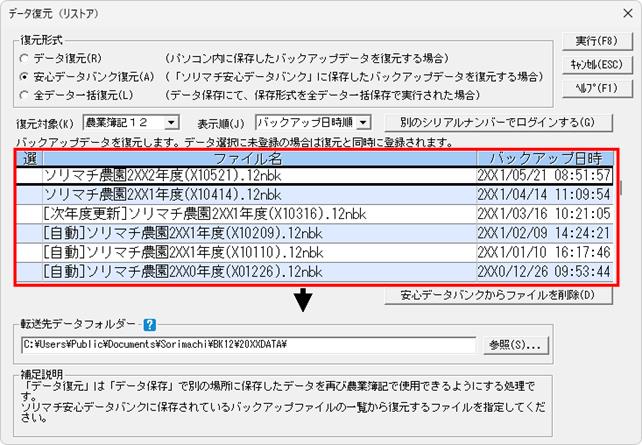Select row ソリマチ農園2XX2年度(X10521).12nbk

[314, 176]
